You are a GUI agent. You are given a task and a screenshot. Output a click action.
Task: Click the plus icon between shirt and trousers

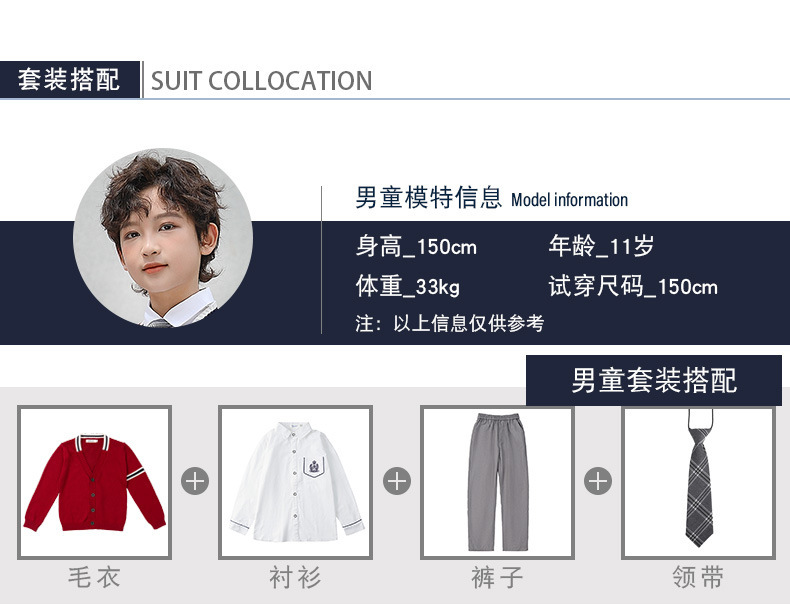click(397, 481)
